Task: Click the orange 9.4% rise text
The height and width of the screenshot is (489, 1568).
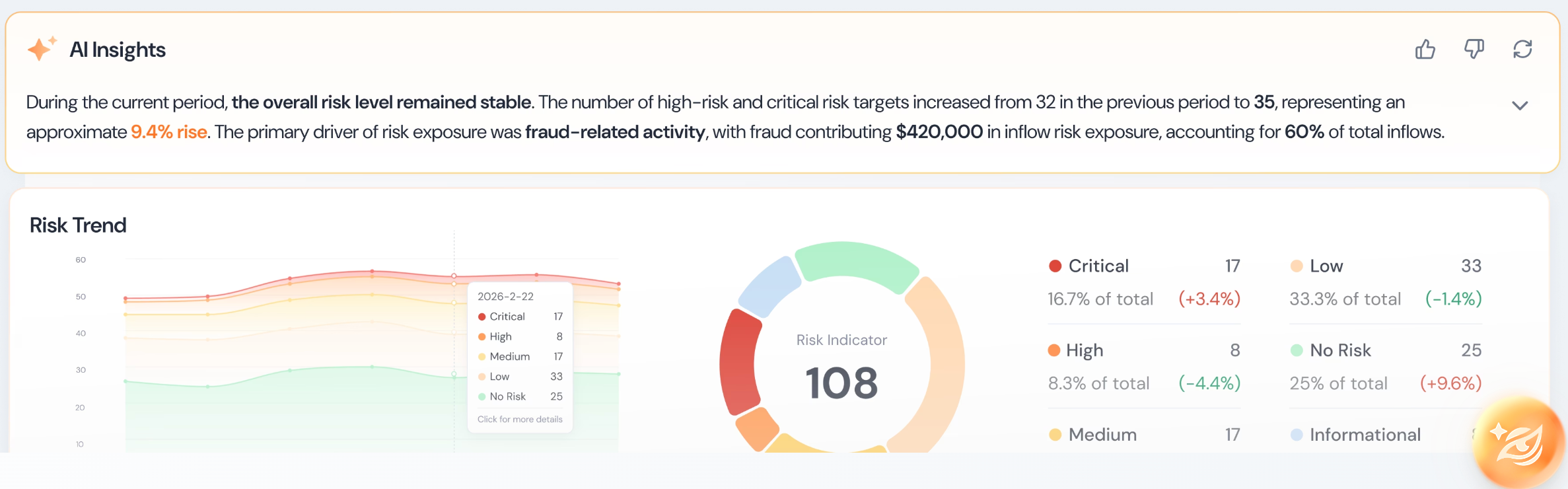Action: [x=169, y=132]
